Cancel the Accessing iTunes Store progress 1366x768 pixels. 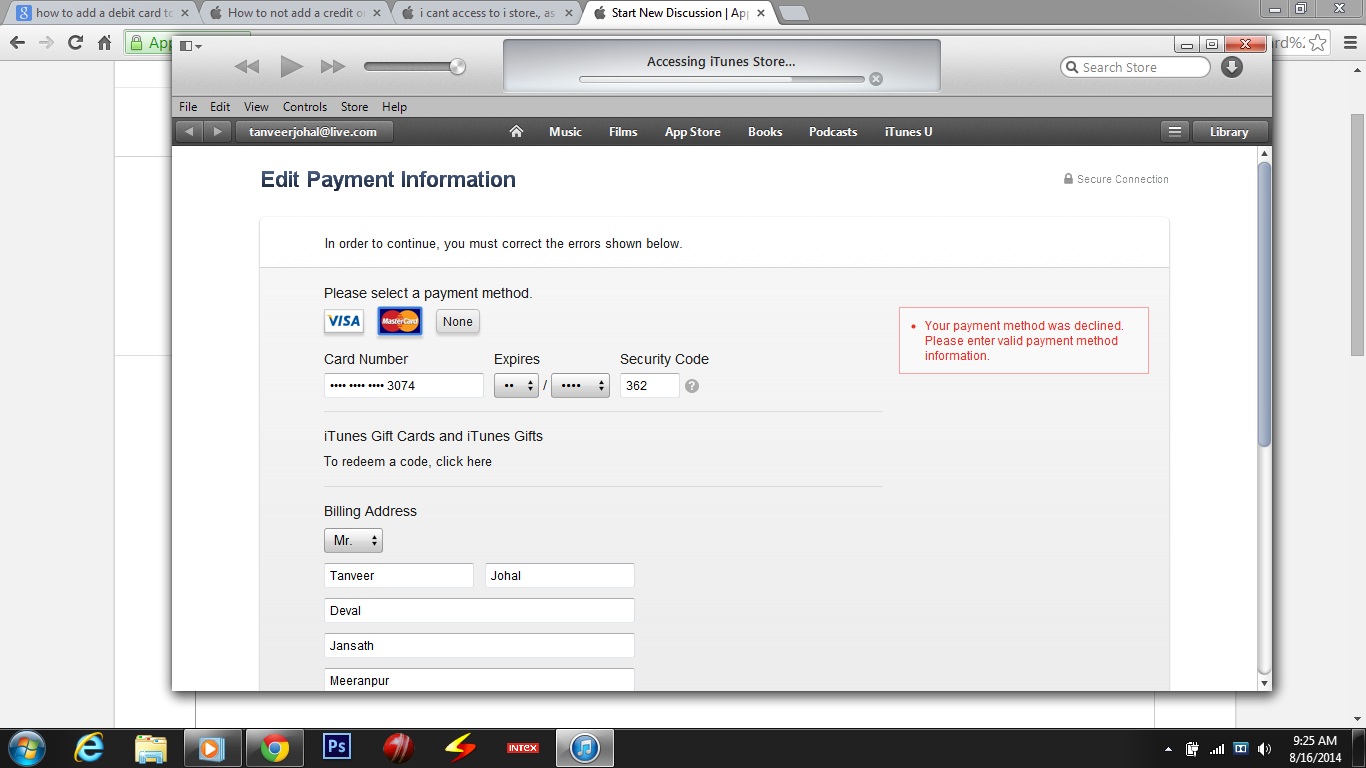coord(876,79)
